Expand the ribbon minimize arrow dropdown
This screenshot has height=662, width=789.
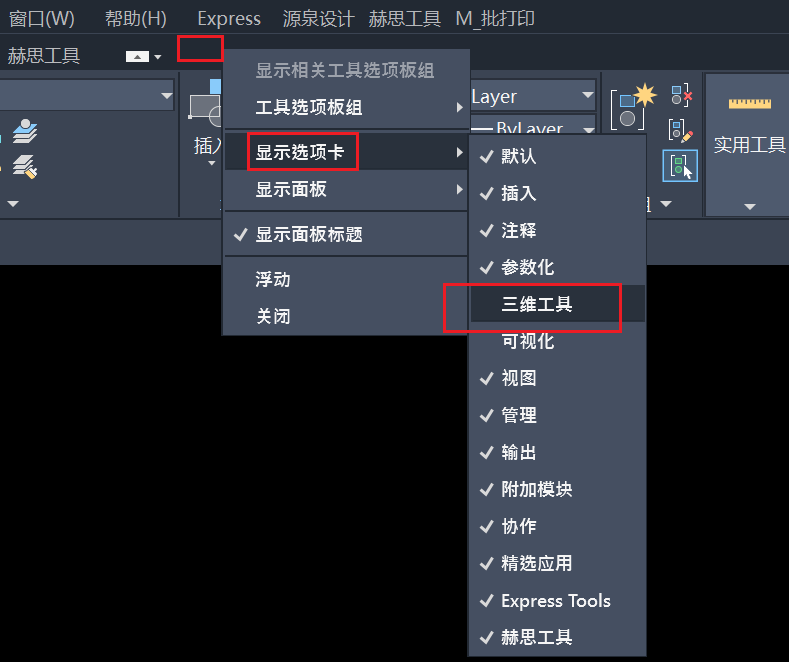158,57
